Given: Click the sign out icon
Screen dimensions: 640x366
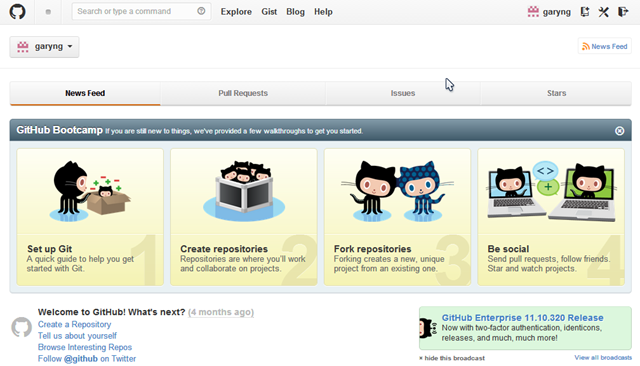Looking at the screenshot, I should 623,11.
